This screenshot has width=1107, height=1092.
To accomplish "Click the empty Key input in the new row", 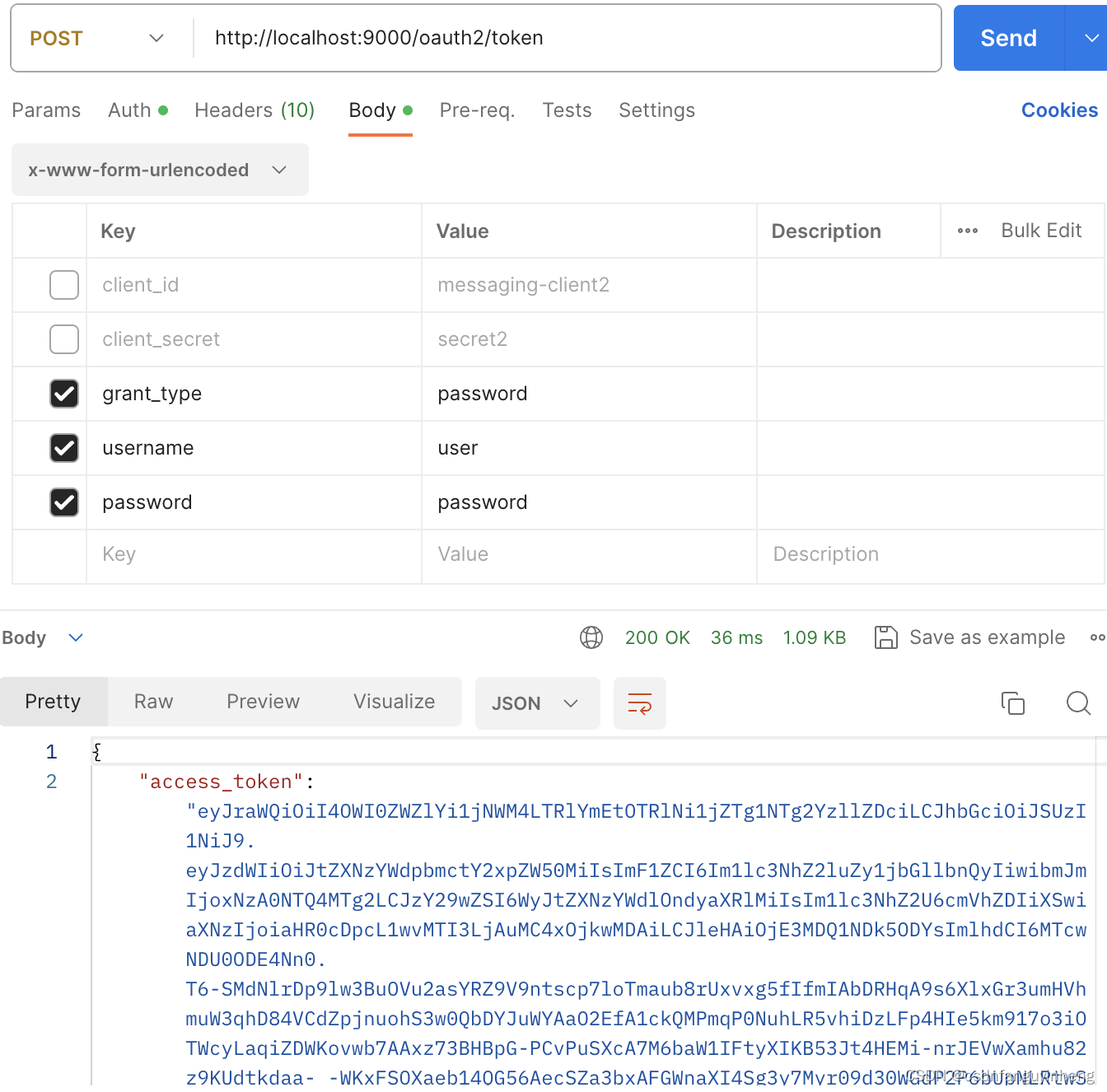I will (255, 555).
